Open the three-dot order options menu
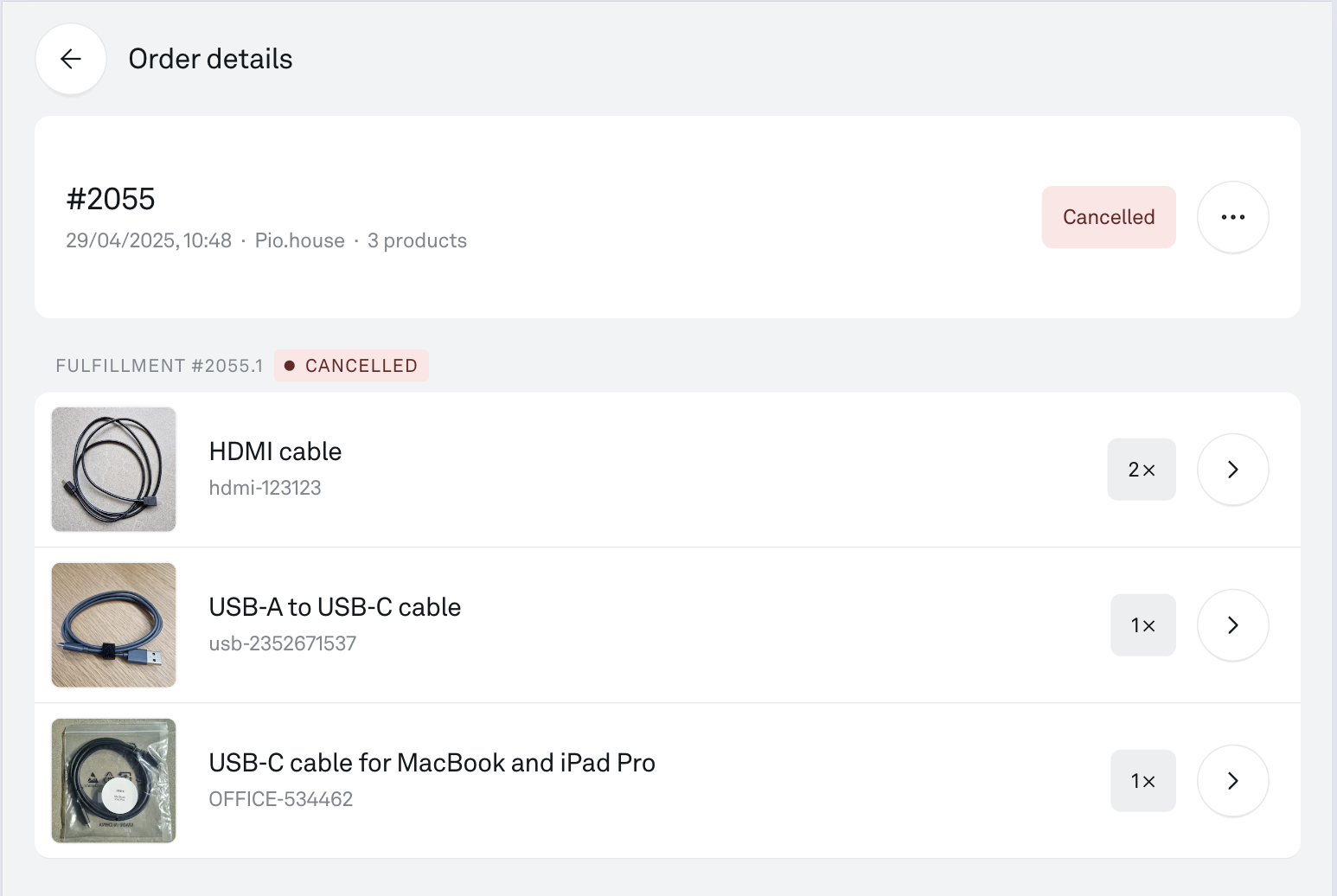 1232,217
